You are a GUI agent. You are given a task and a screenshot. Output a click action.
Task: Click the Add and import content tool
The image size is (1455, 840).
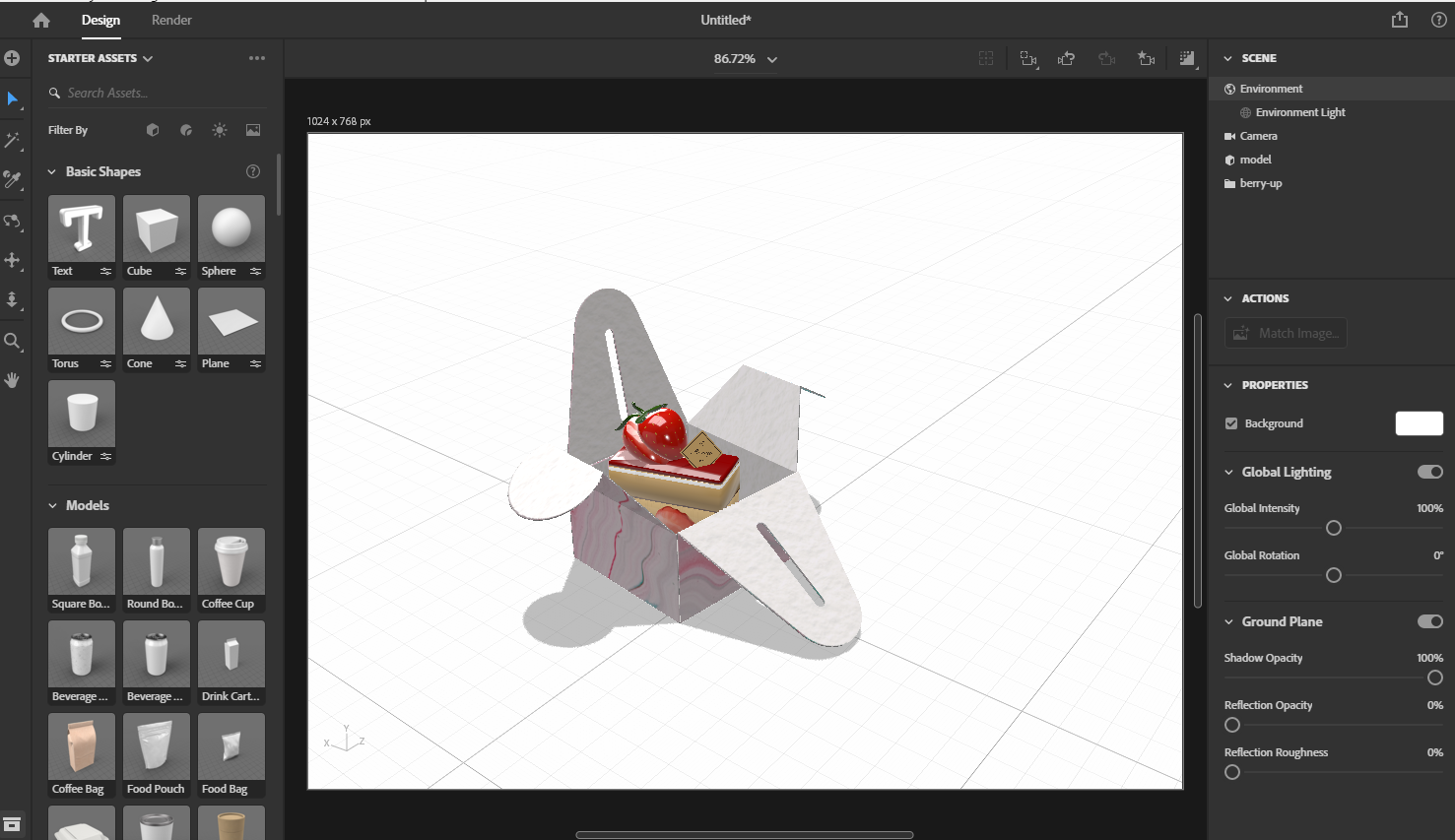coord(13,58)
